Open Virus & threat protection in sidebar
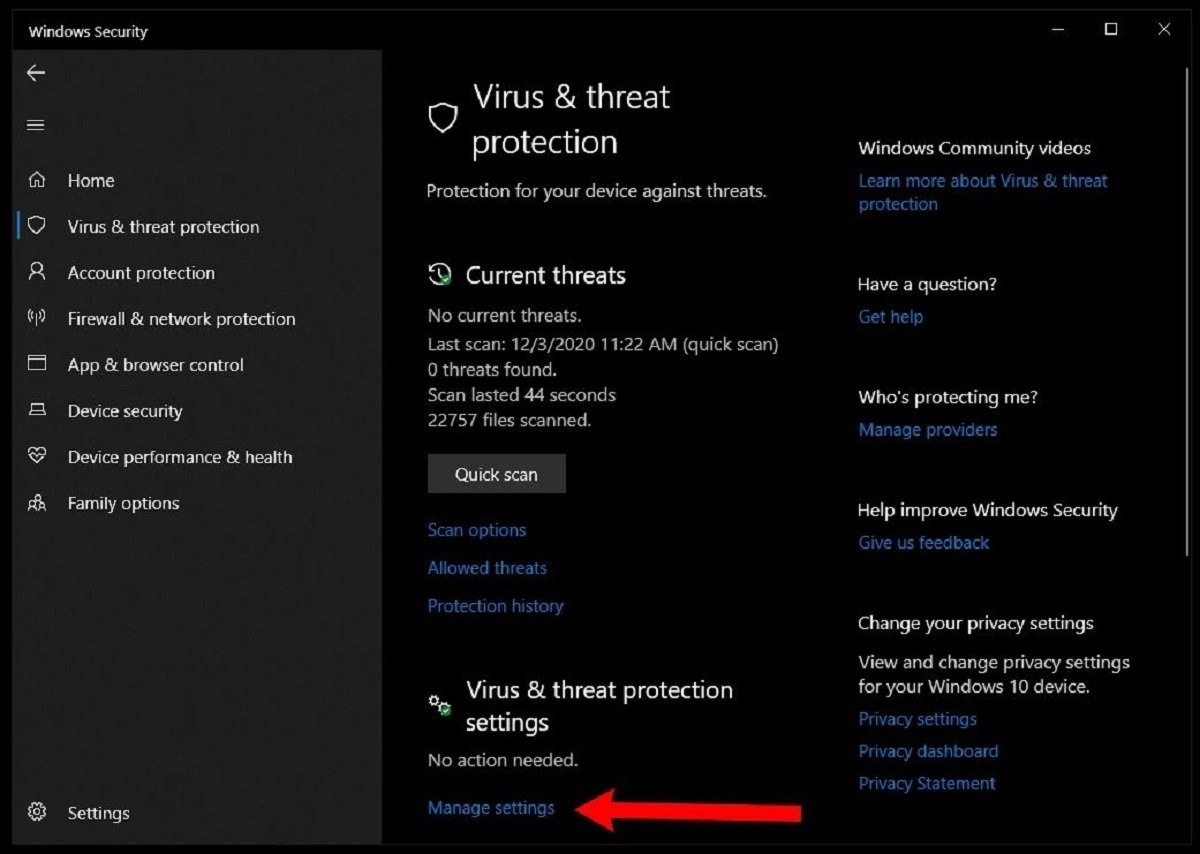The width and height of the screenshot is (1200, 854). 163,227
